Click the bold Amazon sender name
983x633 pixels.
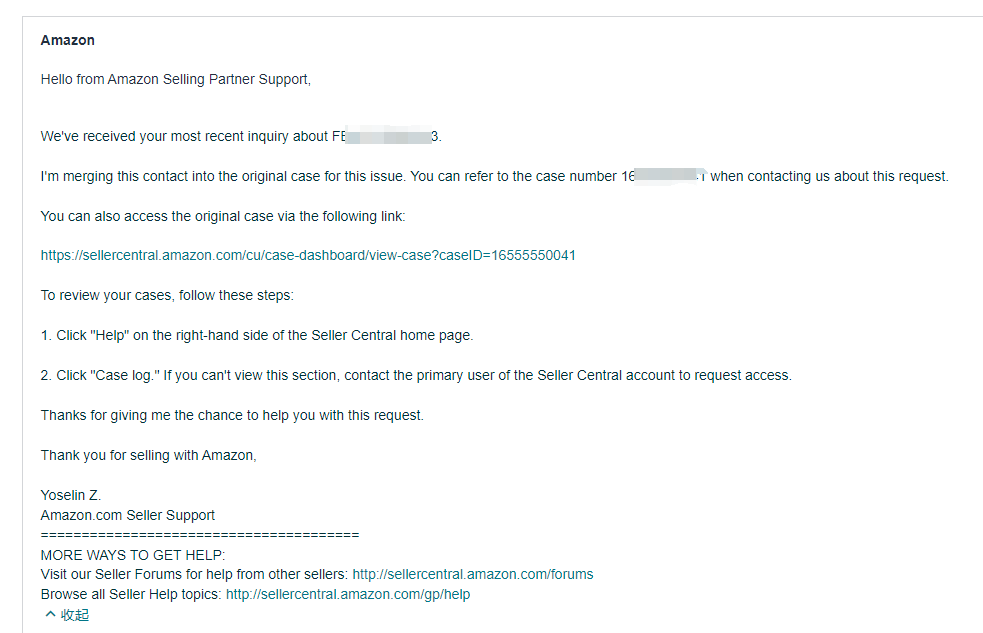(x=68, y=40)
